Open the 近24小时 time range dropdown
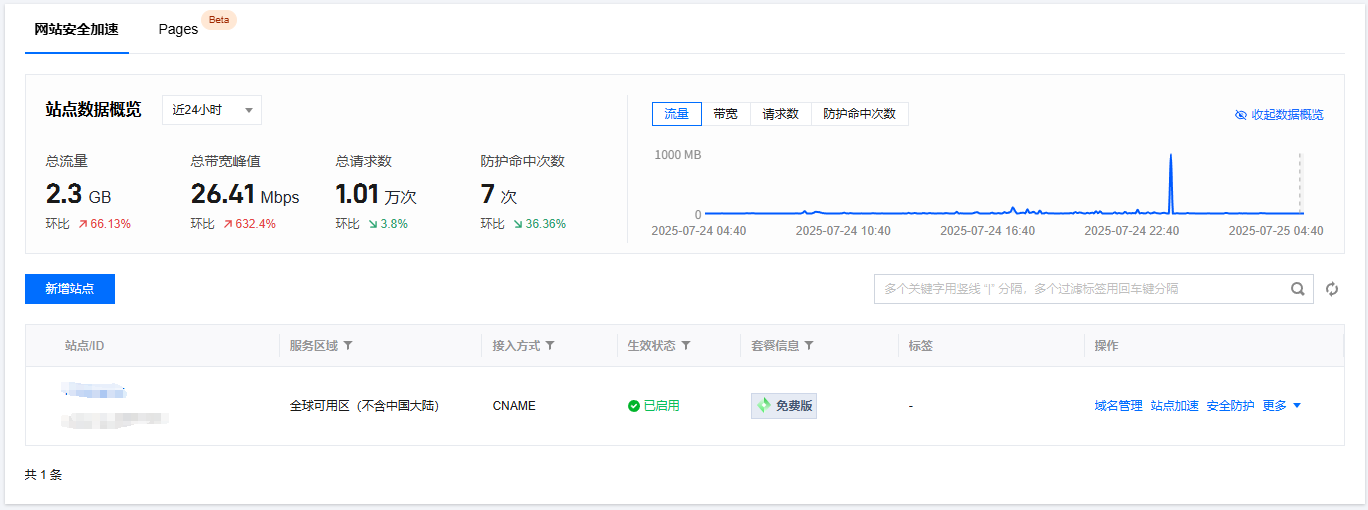 (212, 110)
